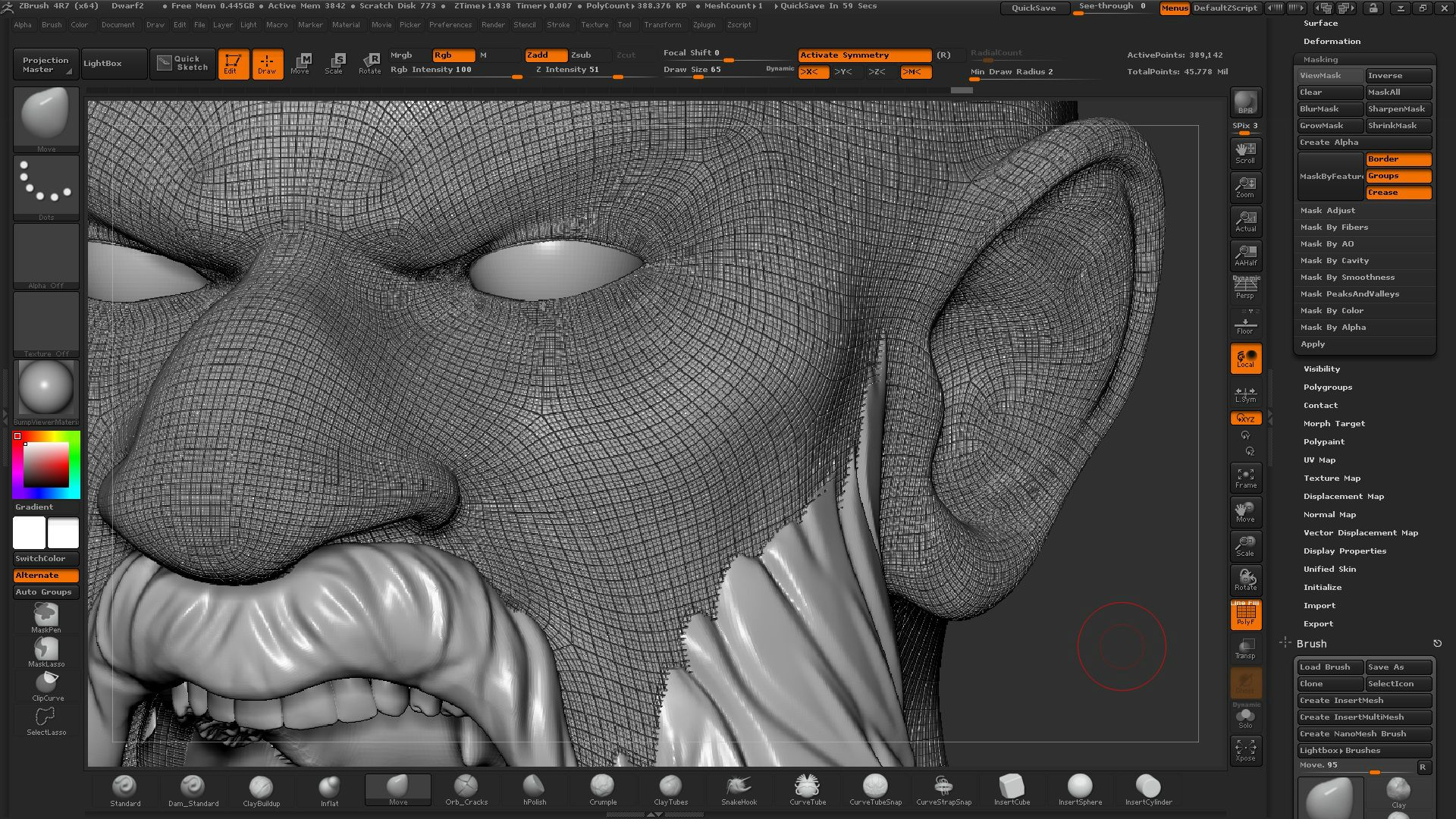Viewport: 1456px width, 819px height.
Task: Toggle Transp transparency mode
Action: click(1244, 648)
